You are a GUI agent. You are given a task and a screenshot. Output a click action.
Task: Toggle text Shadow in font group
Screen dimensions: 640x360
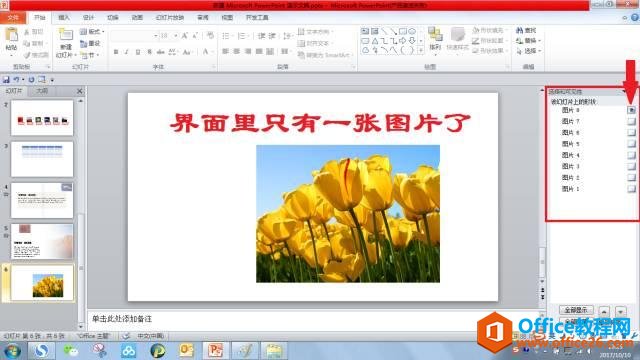[149, 52]
